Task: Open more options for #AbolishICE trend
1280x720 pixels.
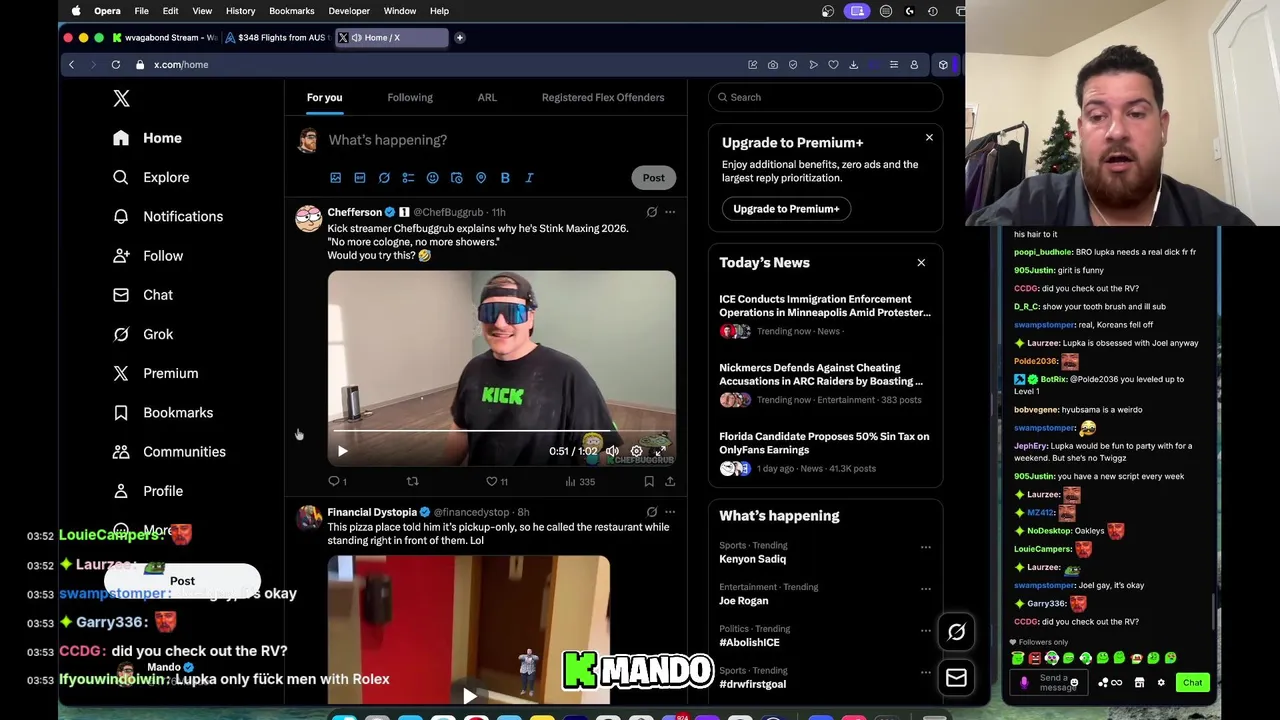Action: tap(926, 631)
